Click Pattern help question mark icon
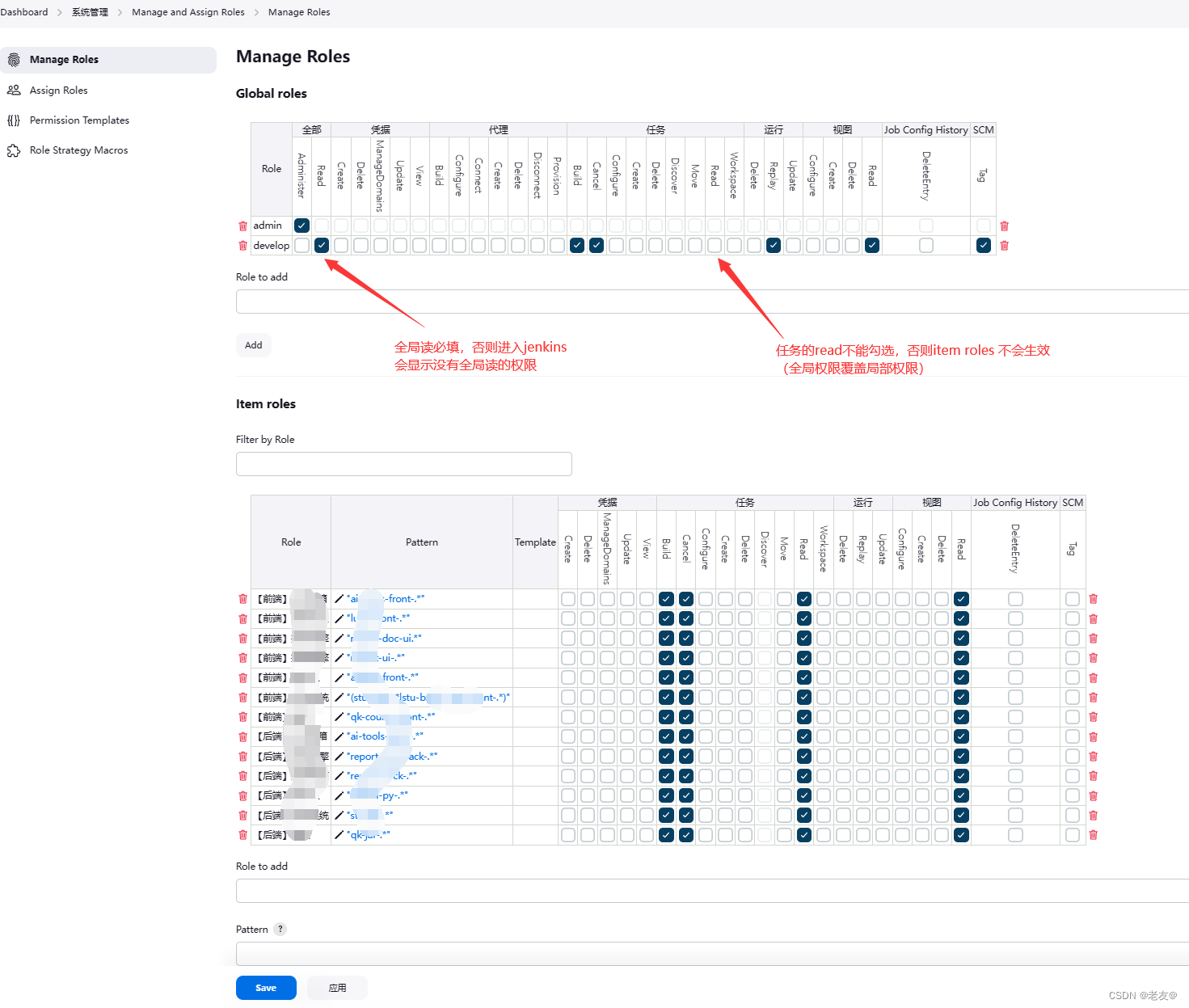The height and width of the screenshot is (1008, 1189). coord(280,930)
